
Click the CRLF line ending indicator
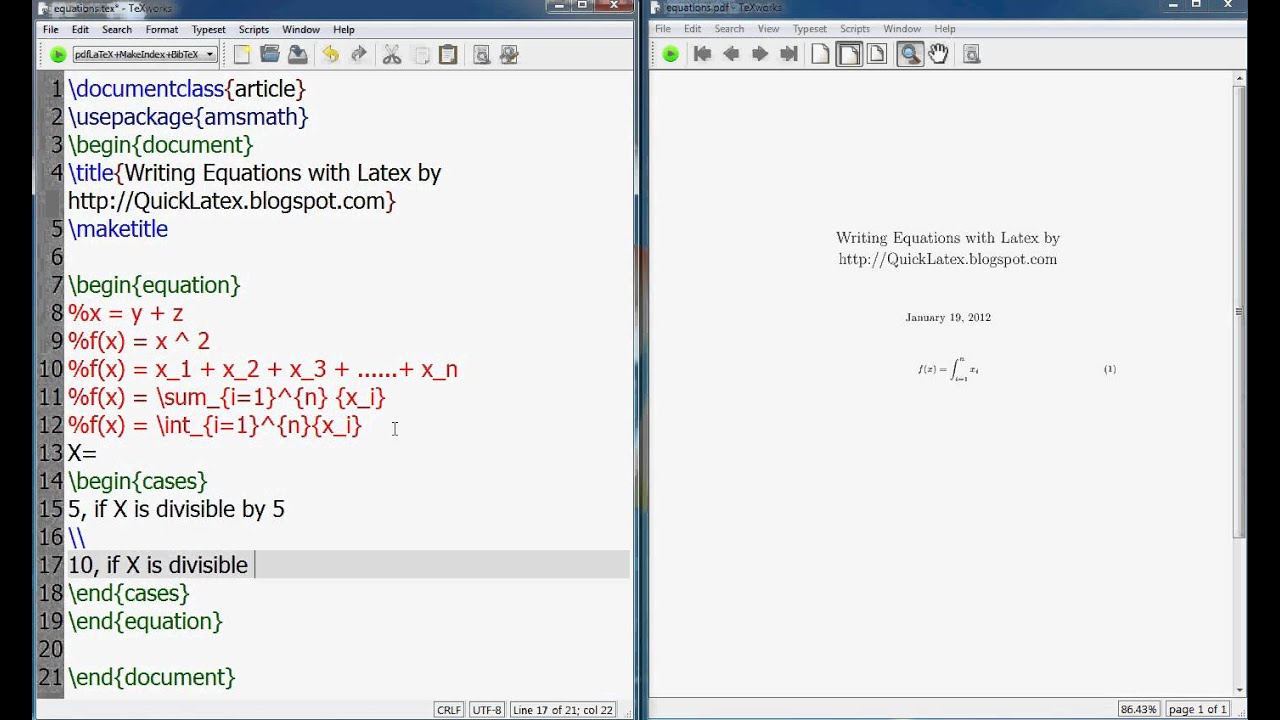pyautogui.click(x=449, y=710)
